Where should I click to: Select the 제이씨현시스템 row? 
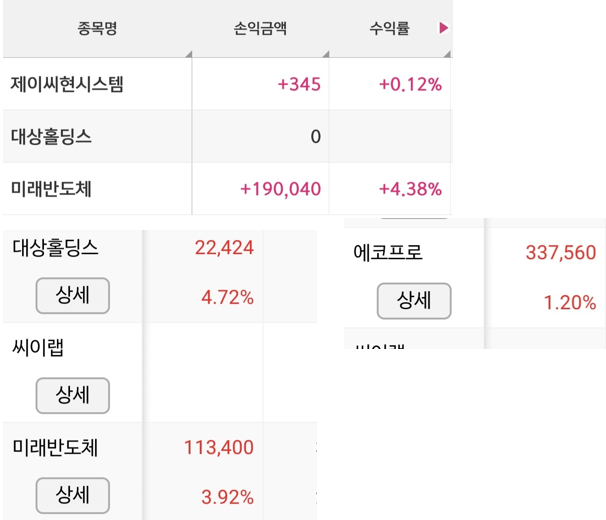coord(227,84)
